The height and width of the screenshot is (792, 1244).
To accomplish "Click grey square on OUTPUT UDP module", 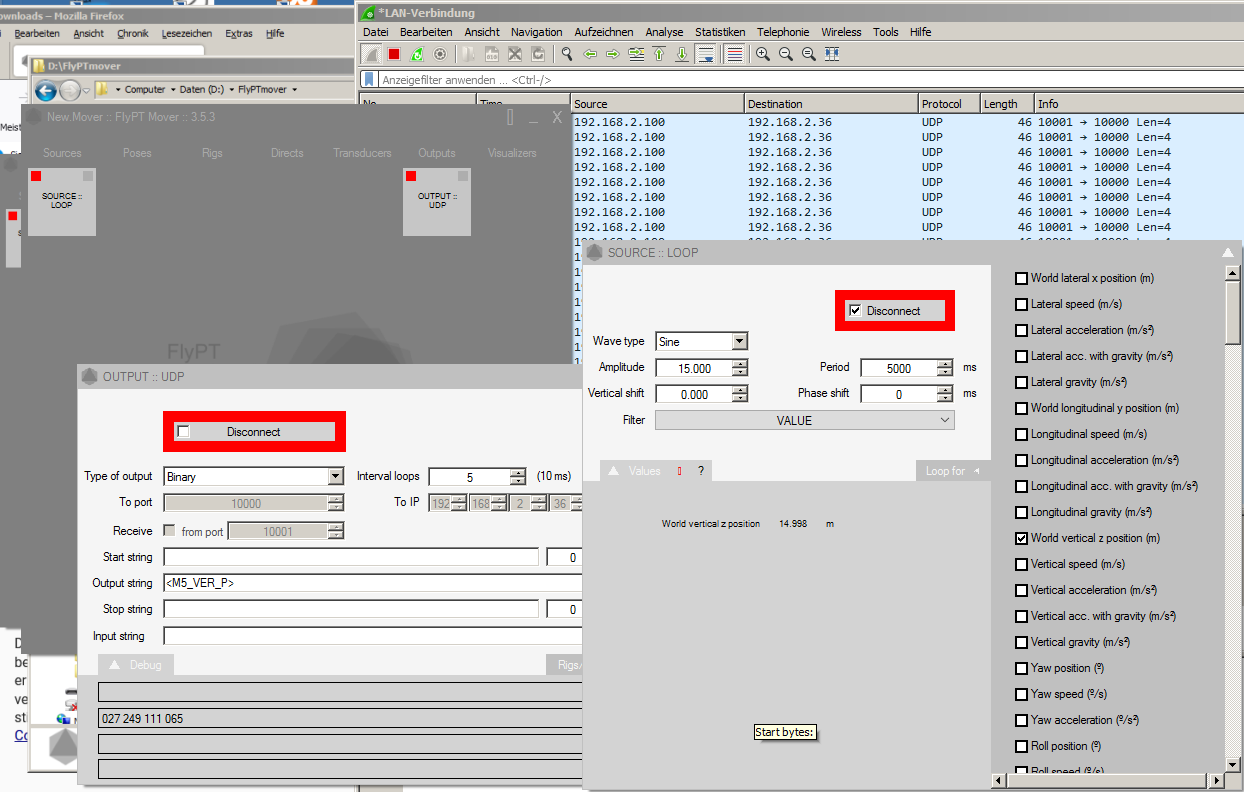I will 463,176.
